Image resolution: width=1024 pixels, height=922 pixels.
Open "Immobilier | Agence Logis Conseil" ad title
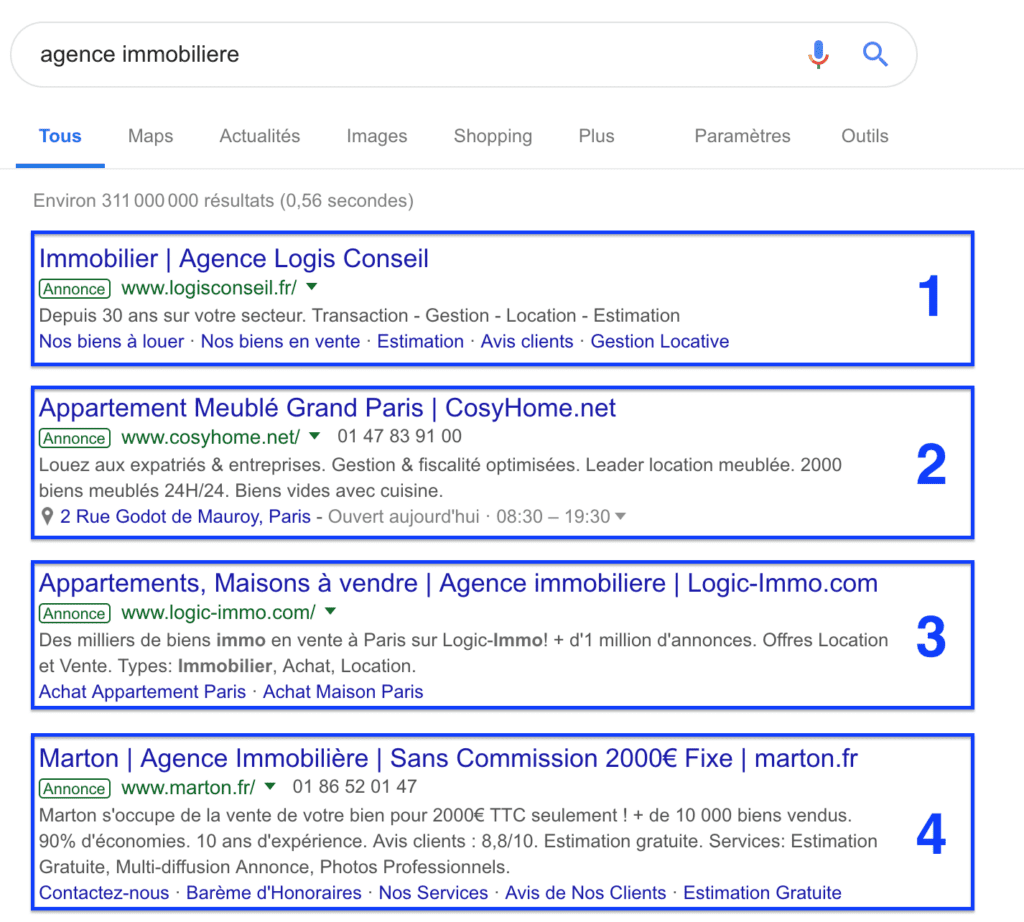tap(234, 259)
